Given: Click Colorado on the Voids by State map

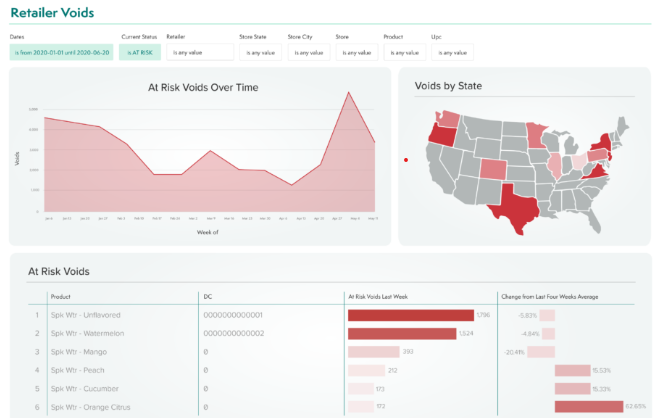Looking at the screenshot, I should [x=493, y=167].
